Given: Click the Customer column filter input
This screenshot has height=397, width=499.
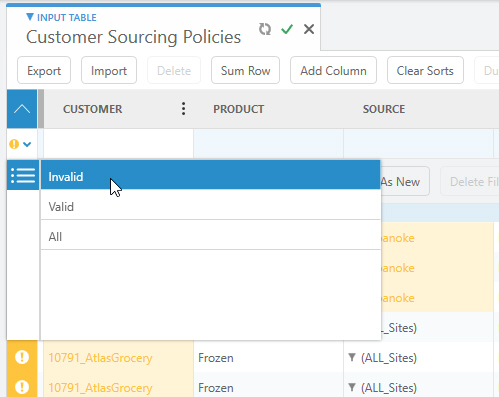Looking at the screenshot, I should (118, 144).
